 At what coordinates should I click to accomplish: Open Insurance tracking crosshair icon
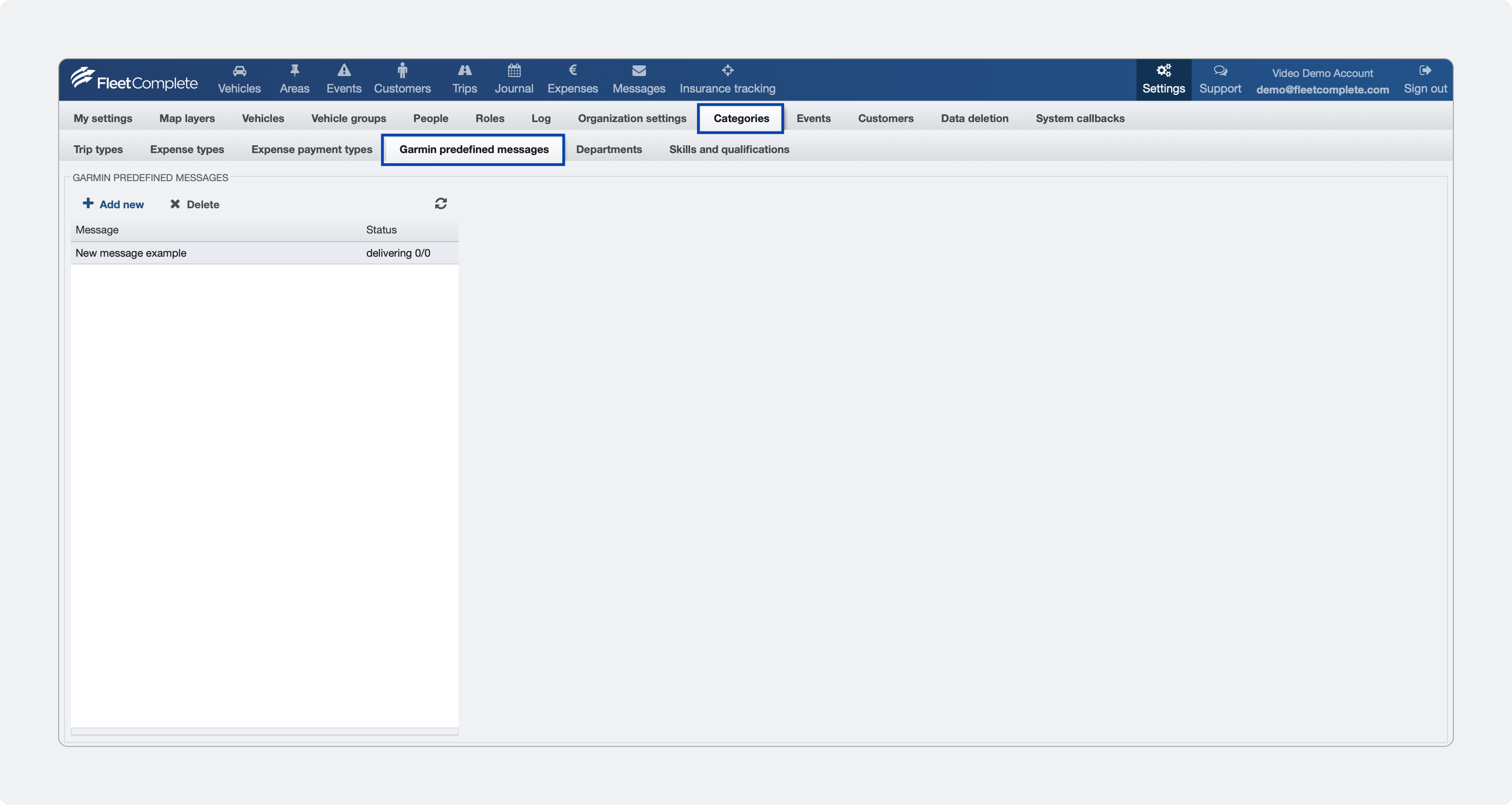click(727, 70)
